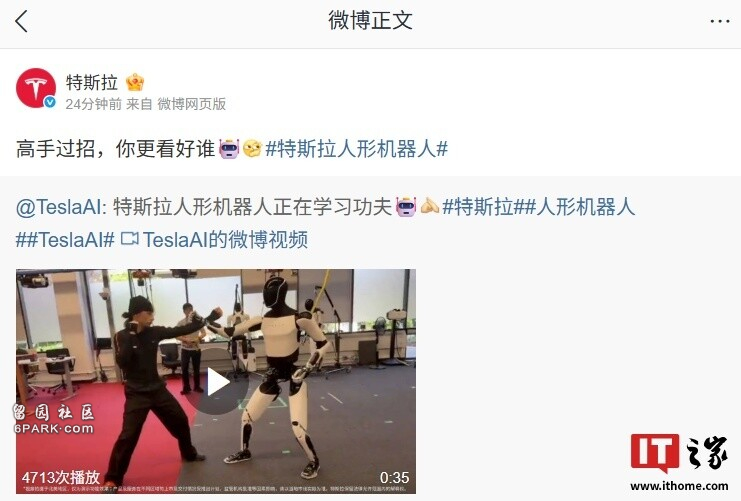The width and height of the screenshot is (741, 501).
Task: Click the 微博网页版 source link
Action: click(191, 104)
